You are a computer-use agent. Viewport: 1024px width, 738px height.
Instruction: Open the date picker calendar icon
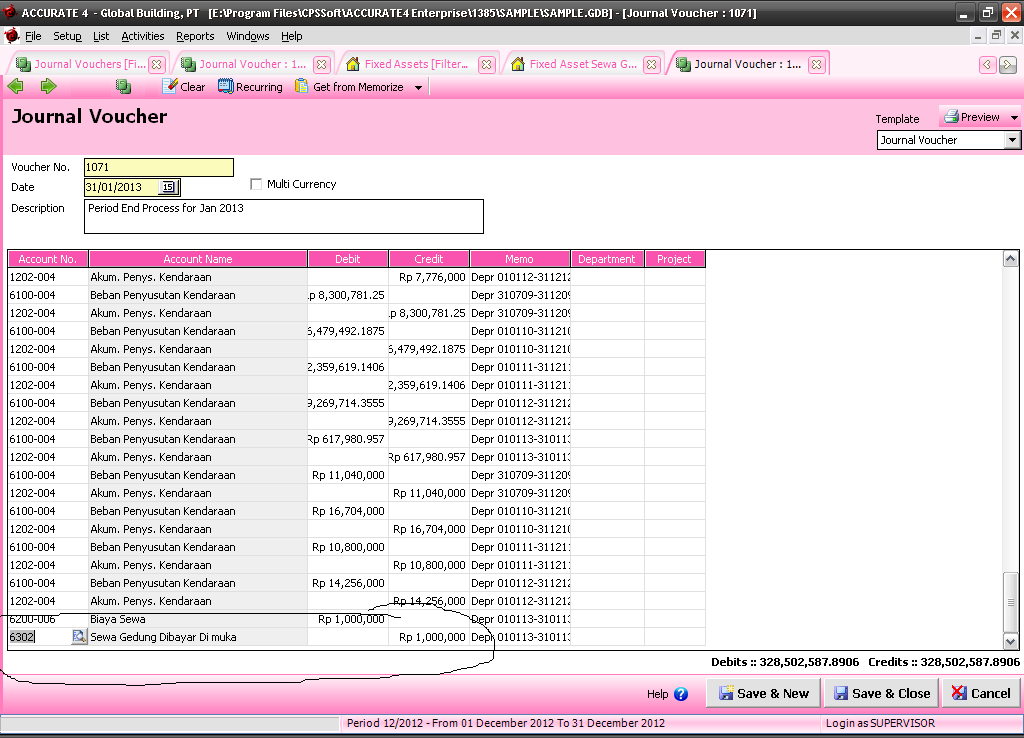[x=168, y=187]
